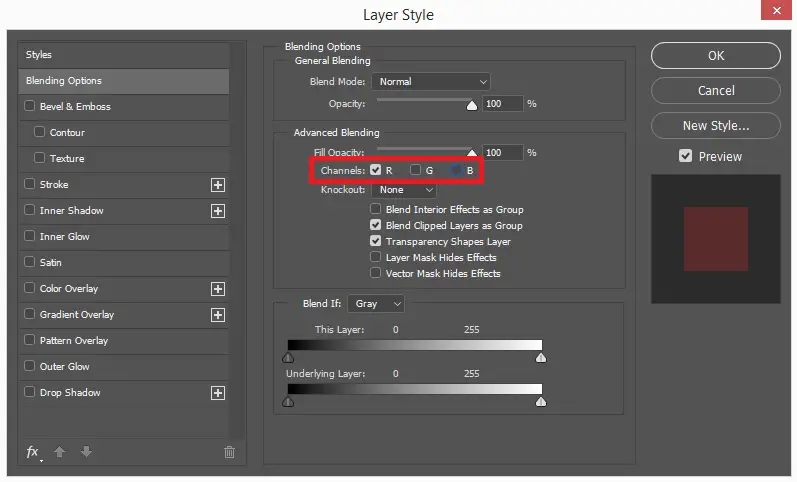This screenshot has width=797, height=482.
Task: Enable Bevel & Emboss checkbox
Action: (x=29, y=106)
